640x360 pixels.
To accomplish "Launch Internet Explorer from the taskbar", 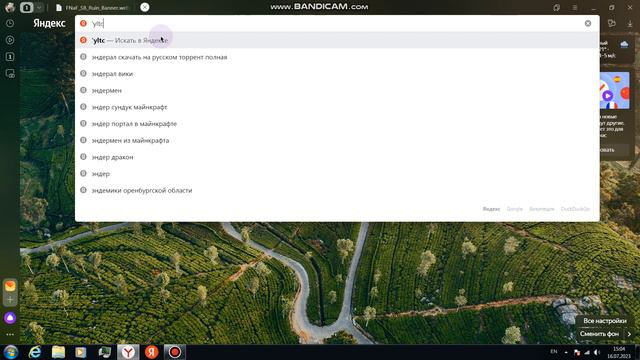I will (35, 352).
